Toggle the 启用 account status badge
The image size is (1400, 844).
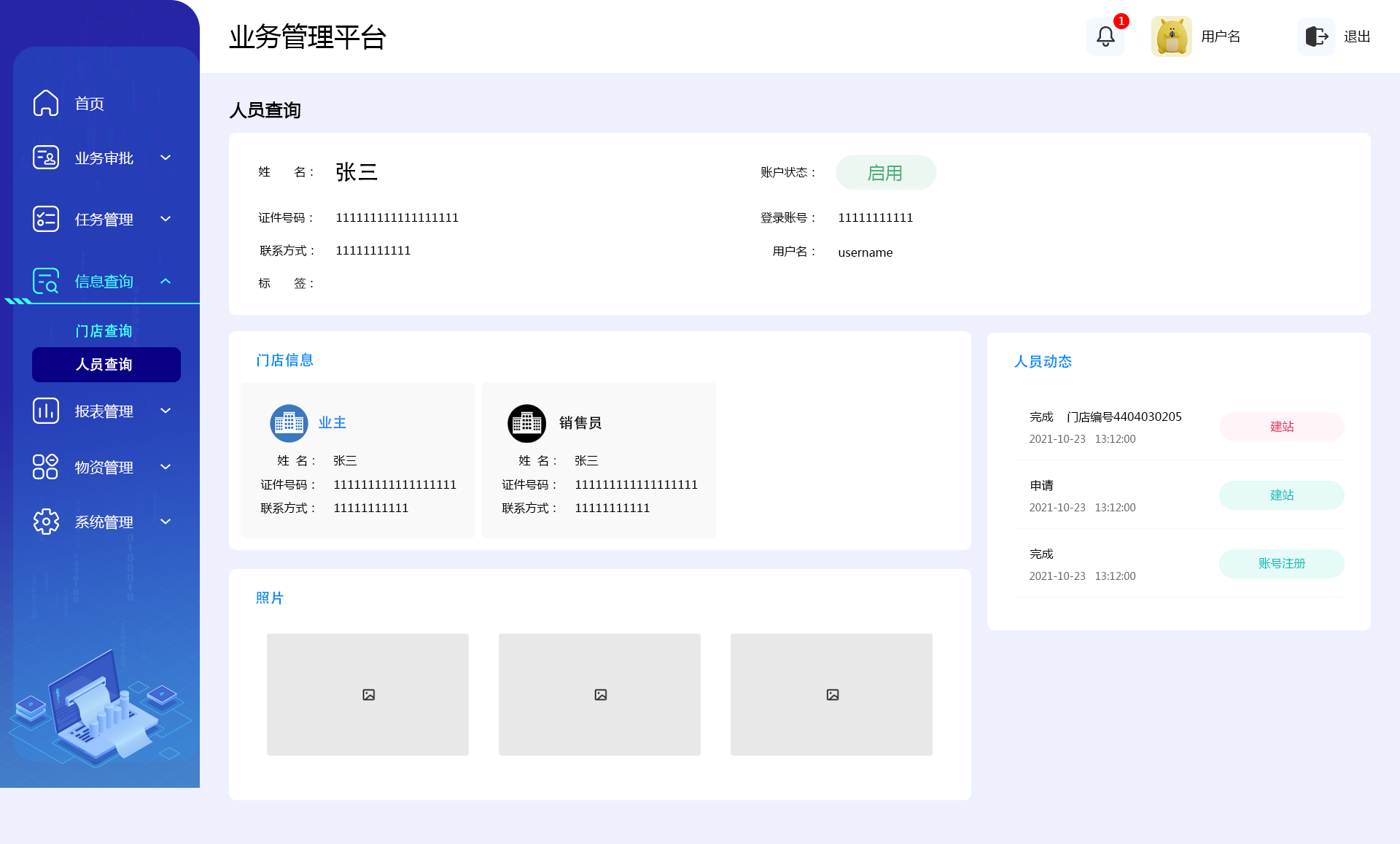pyautogui.click(x=885, y=173)
